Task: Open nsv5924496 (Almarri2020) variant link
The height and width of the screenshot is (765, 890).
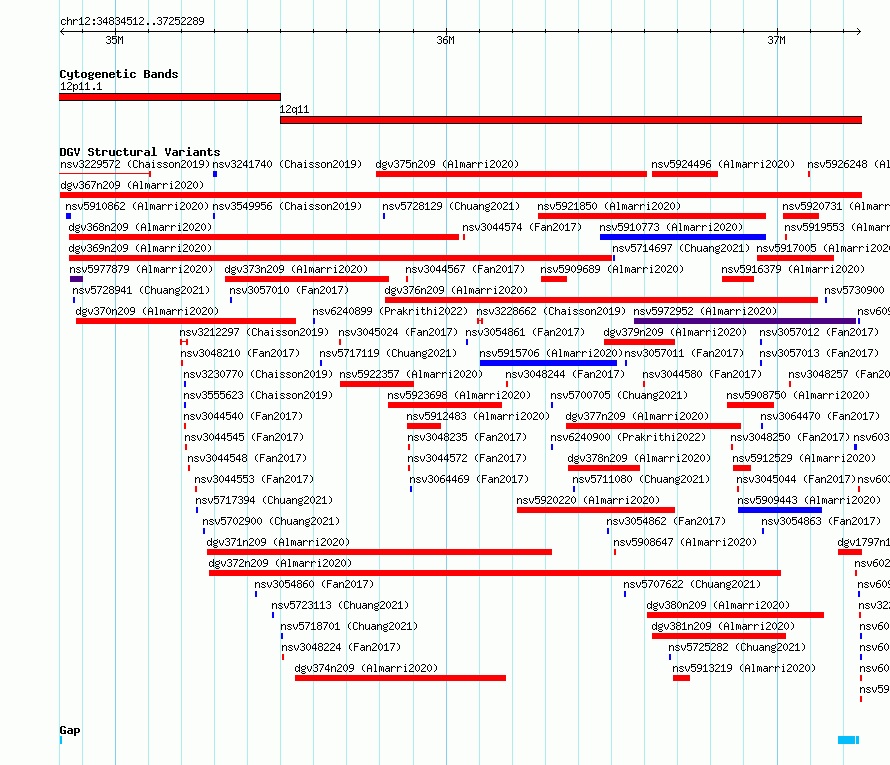Action: [723, 164]
